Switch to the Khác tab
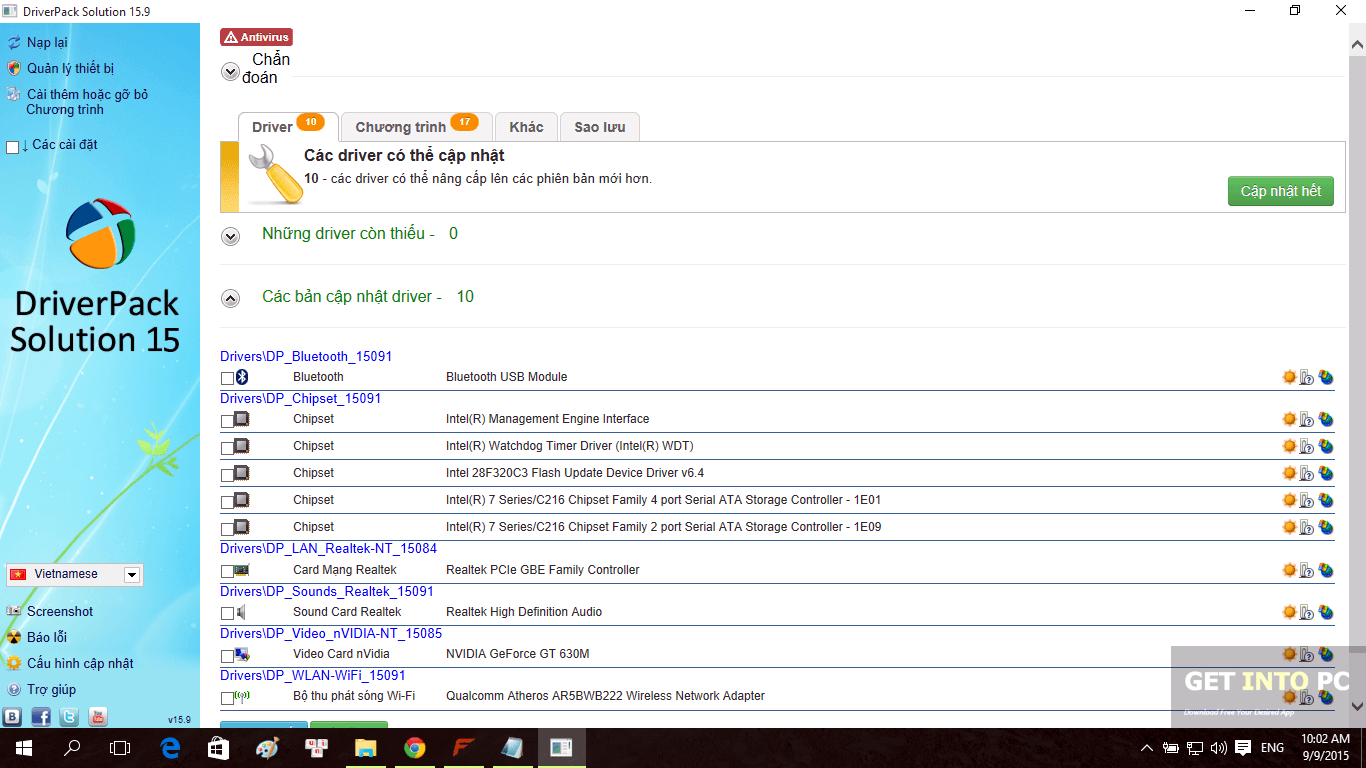This screenshot has height=768, width=1366. (526, 126)
